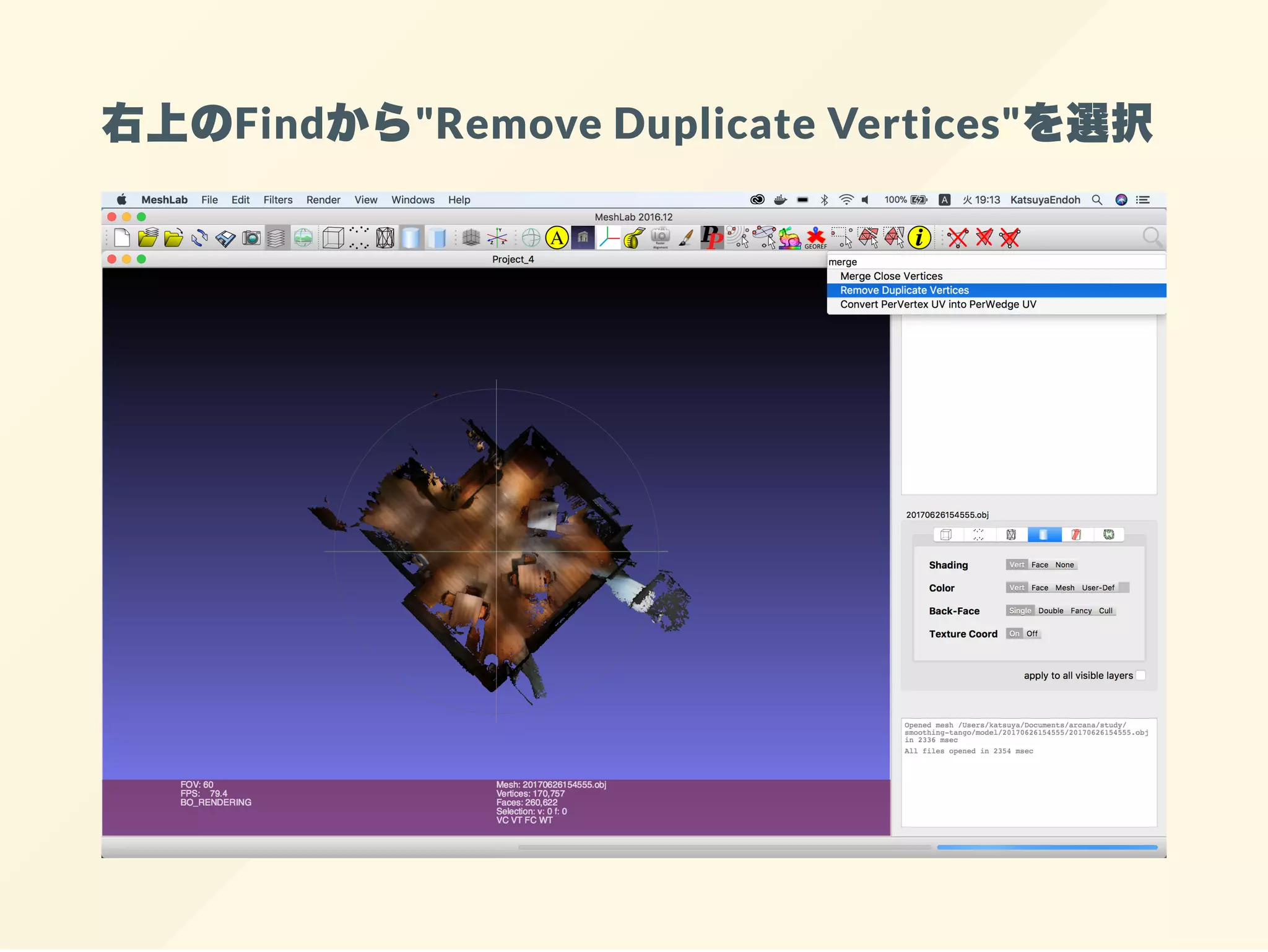Screen dimensions: 1268x952
Task: Enable points render mode in toolbar
Action: point(359,238)
